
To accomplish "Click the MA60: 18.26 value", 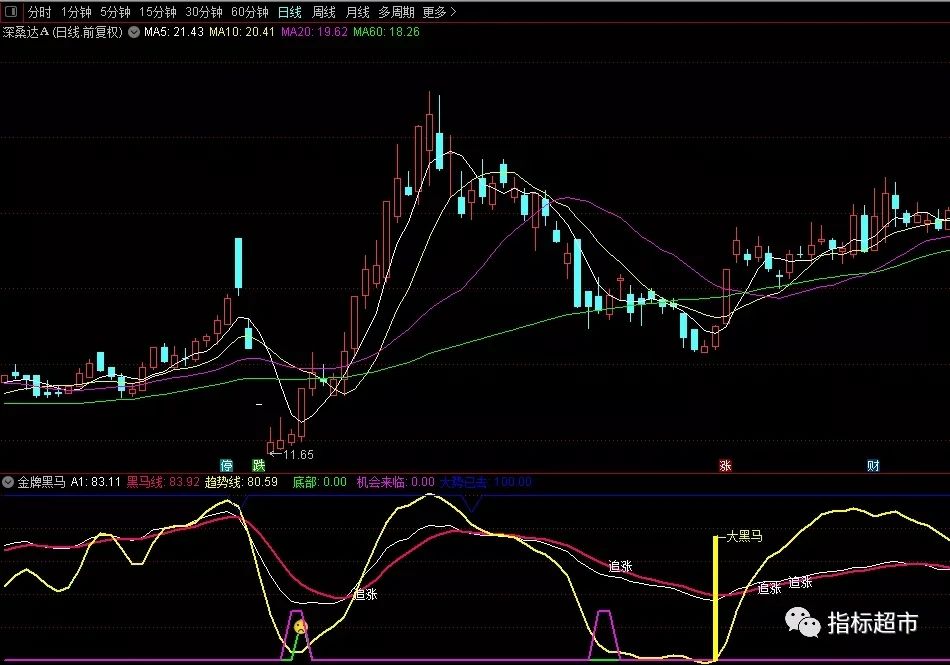I will click(x=387, y=32).
